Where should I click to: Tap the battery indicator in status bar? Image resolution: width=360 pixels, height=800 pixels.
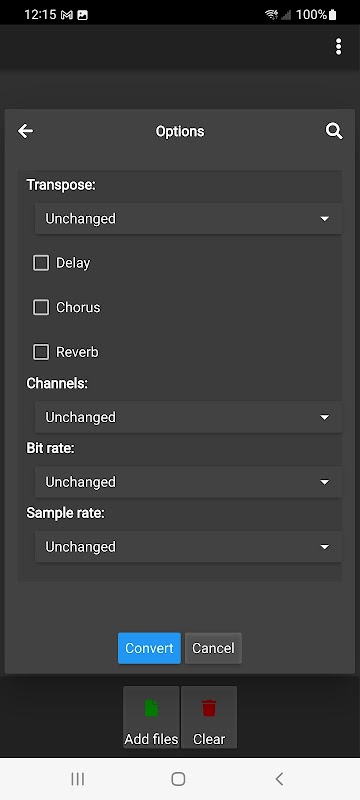[333, 14]
